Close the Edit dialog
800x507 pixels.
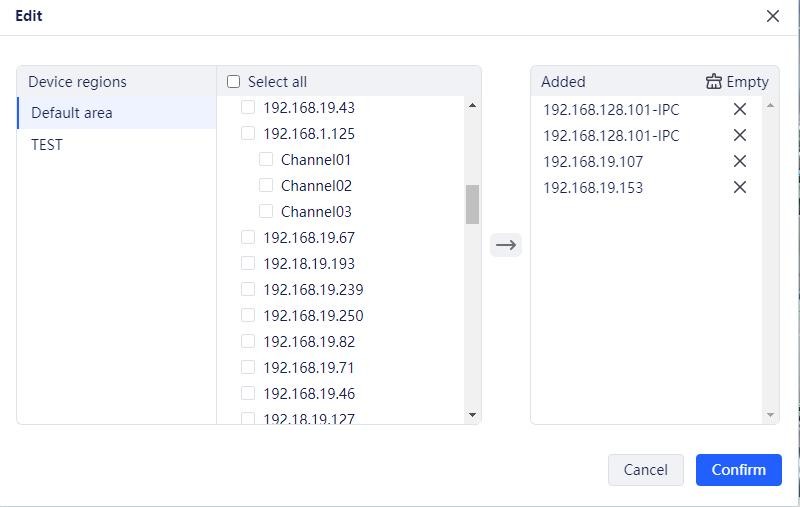[x=772, y=16]
